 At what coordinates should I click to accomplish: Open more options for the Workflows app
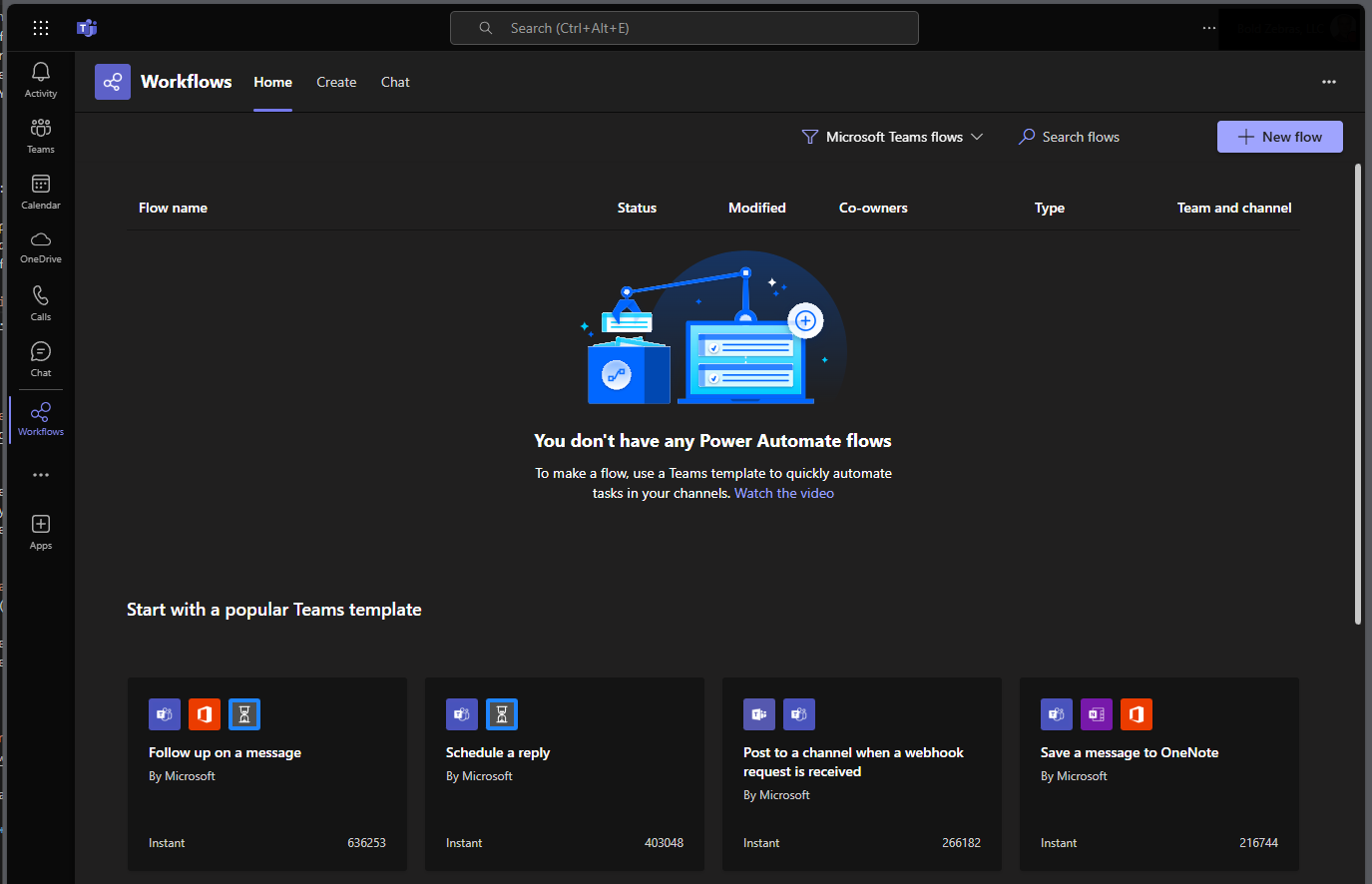click(x=1328, y=82)
